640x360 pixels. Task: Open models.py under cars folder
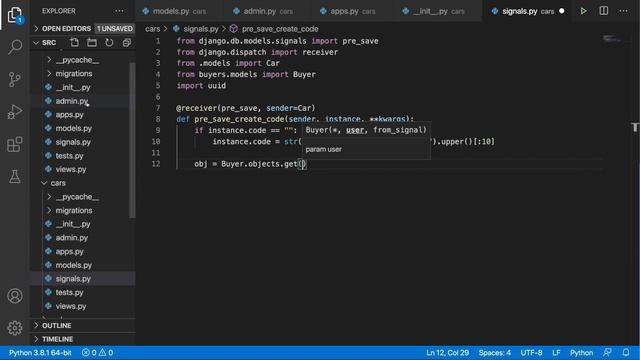(73, 265)
